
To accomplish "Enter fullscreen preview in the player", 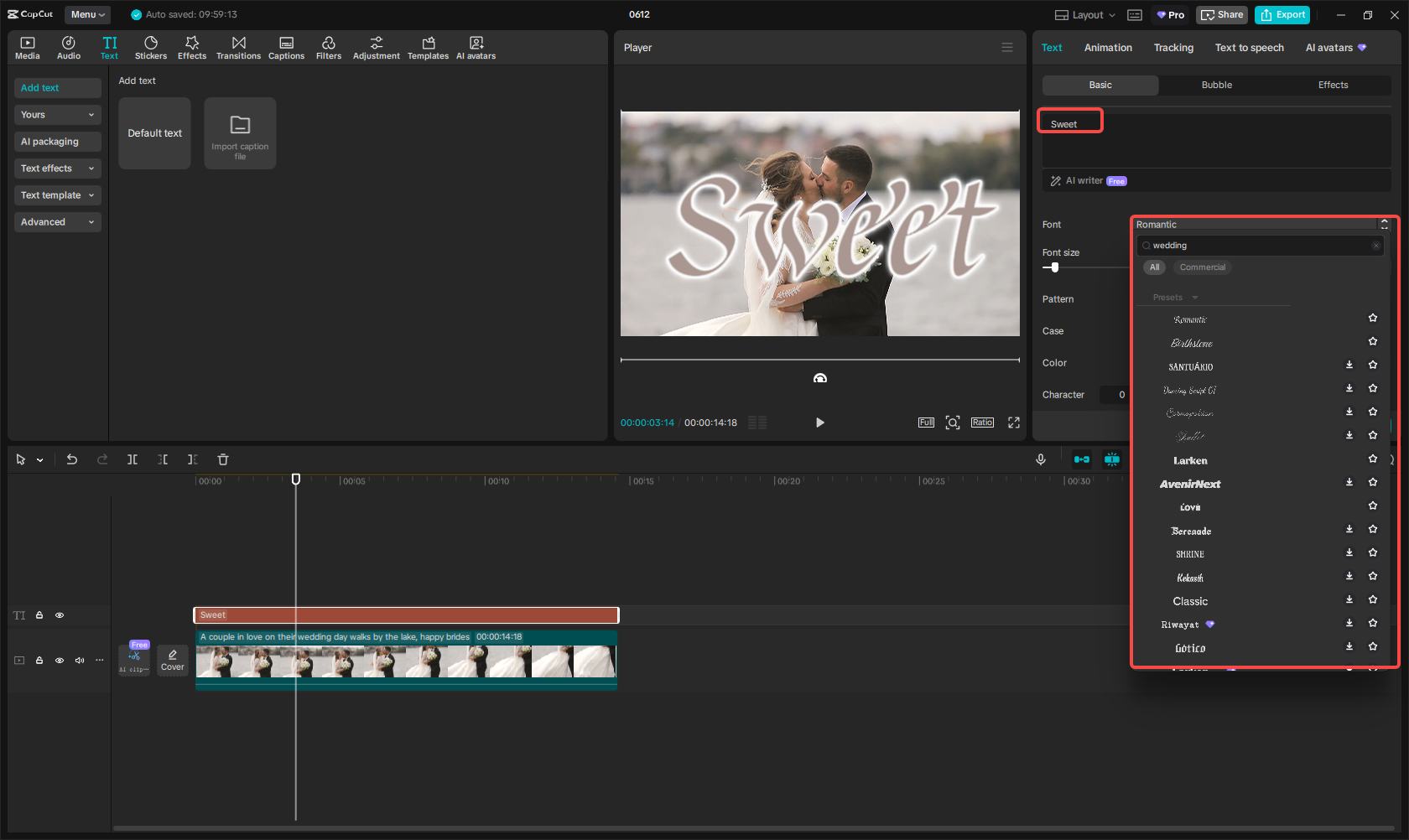I will (x=1014, y=423).
